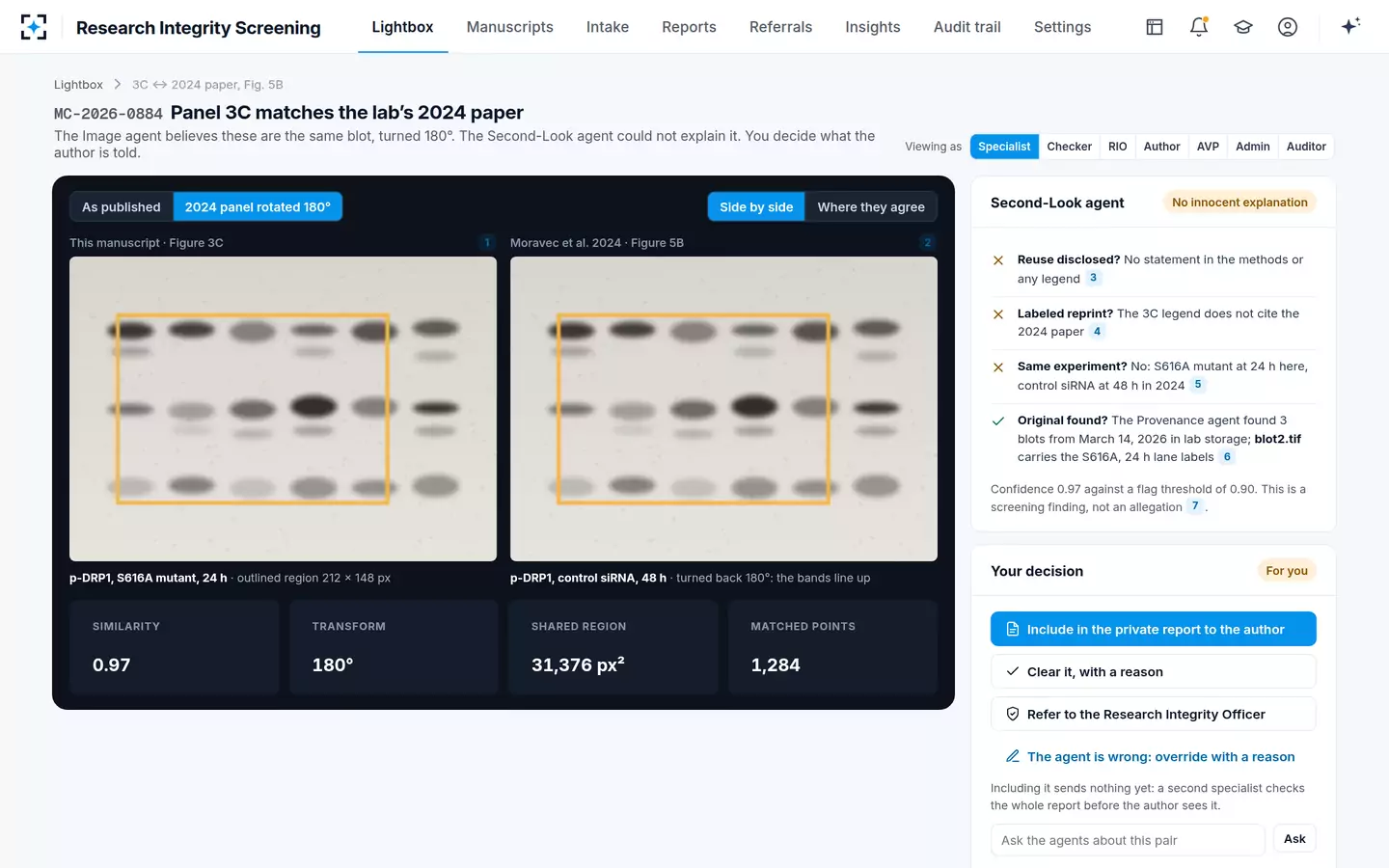1389x868 pixels.
Task: Open the layout panel icon
Action: point(1155,27)
